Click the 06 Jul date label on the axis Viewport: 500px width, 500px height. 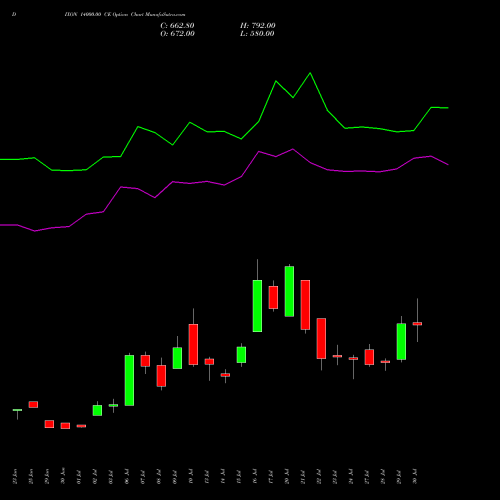tap(127, 476)
